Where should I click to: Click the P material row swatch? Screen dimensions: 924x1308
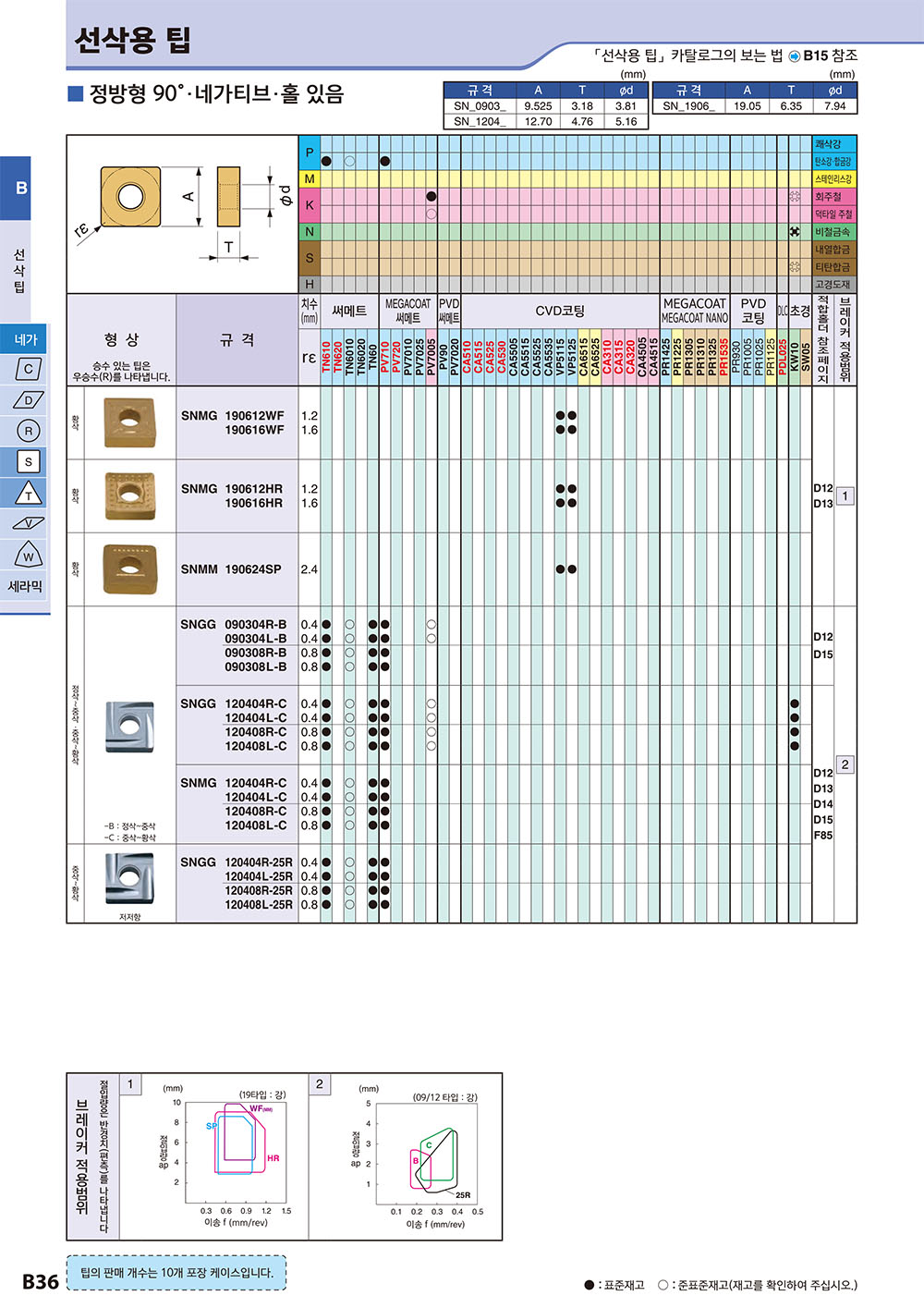[309, 153]
